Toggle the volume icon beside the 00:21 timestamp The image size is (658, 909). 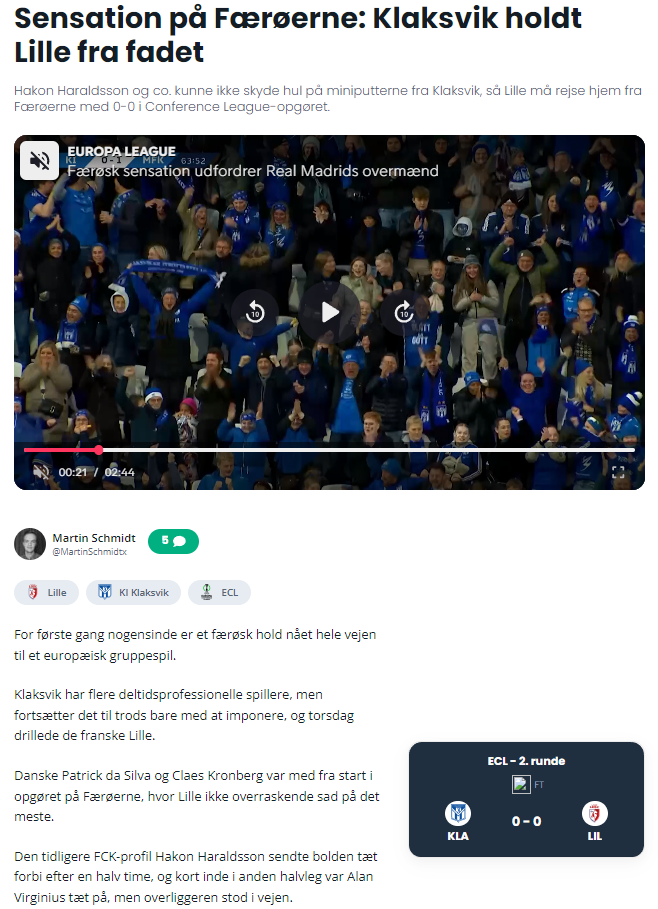coord(41,471)
